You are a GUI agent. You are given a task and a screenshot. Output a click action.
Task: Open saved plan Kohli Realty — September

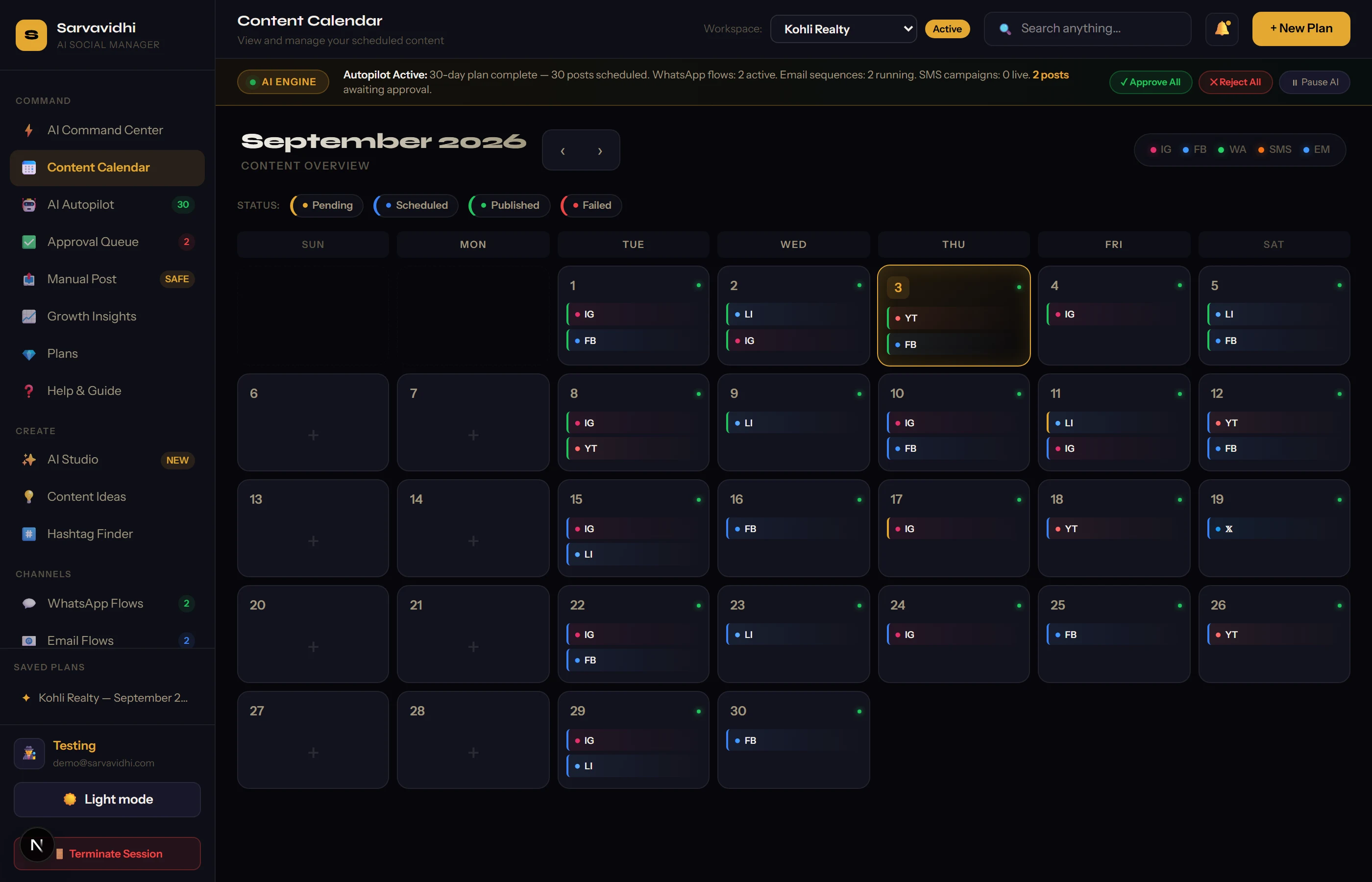pyautogui.click(x=107, y=698)
